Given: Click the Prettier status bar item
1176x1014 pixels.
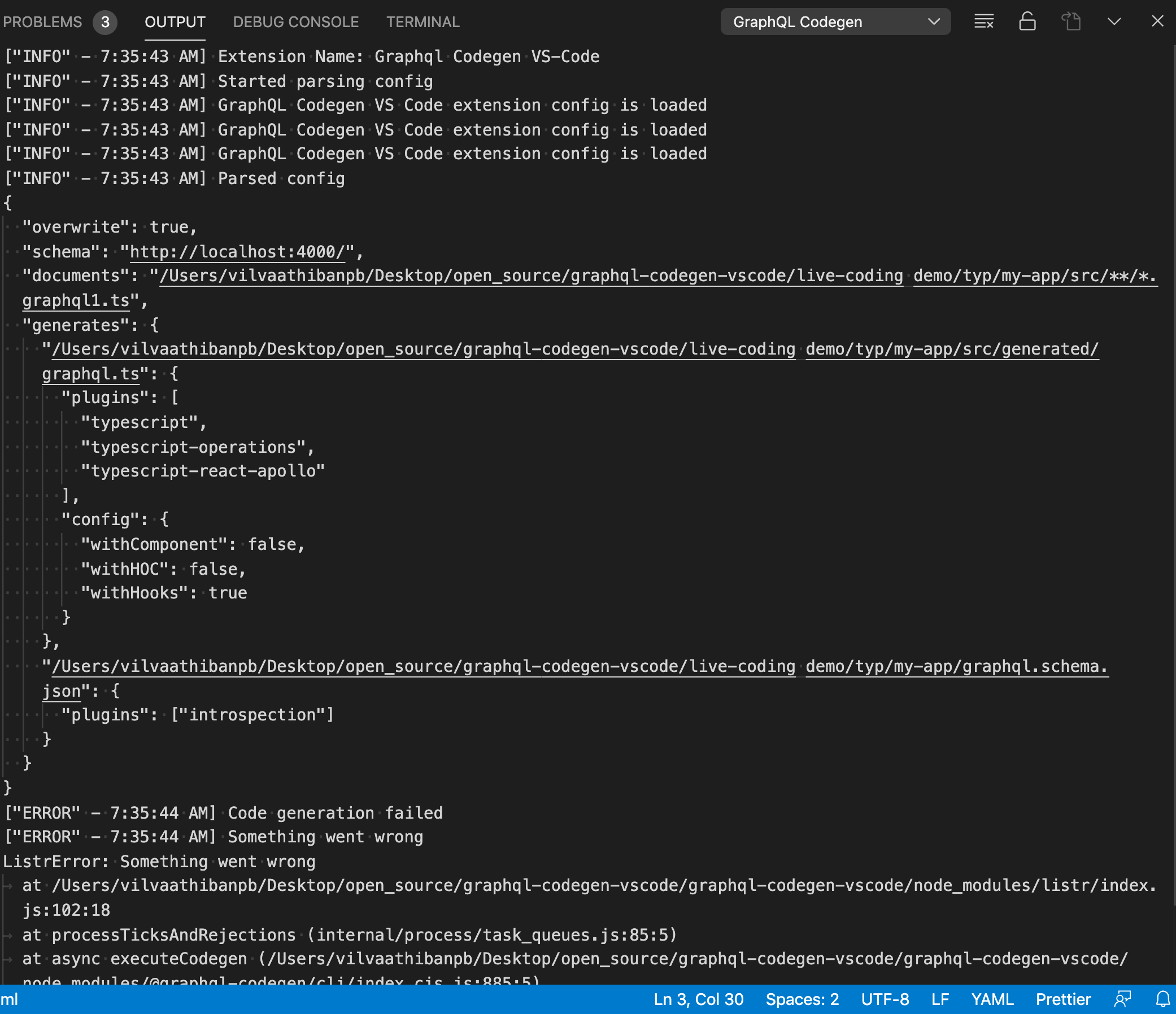Looking at the screenshot, I should (1063, 999).
